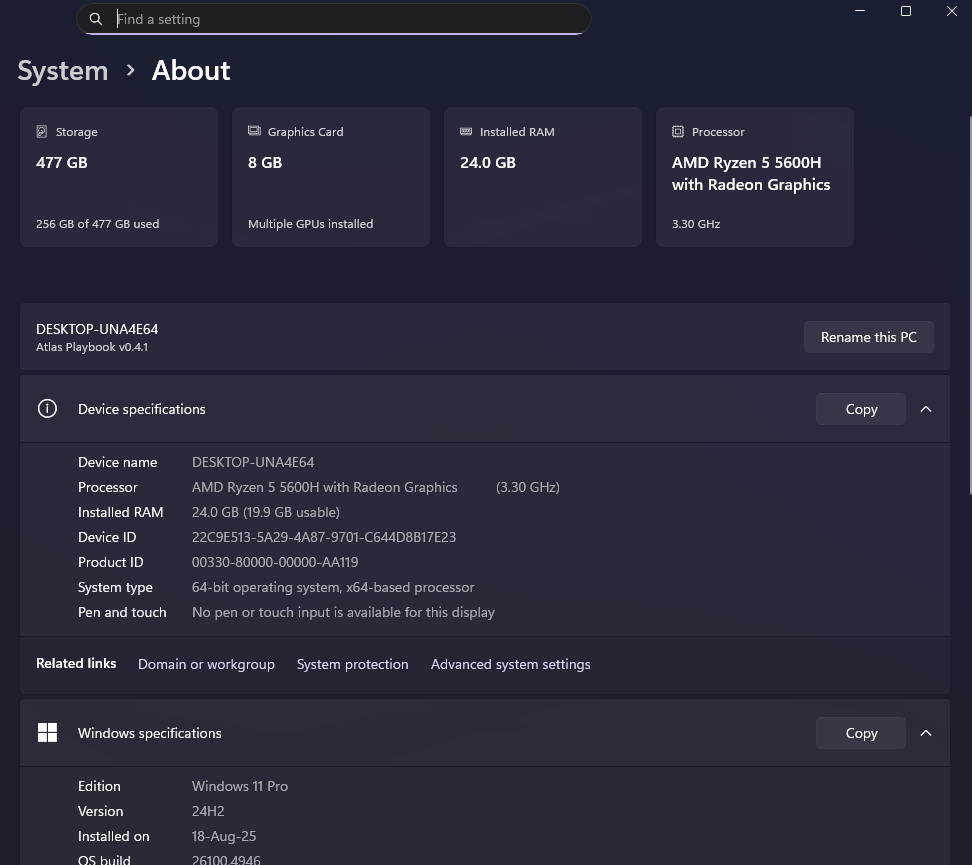This screenshot has height=865, width=972.
Task: Select '24.0 GB' in Installed RAM card
Action: (488, 162)
